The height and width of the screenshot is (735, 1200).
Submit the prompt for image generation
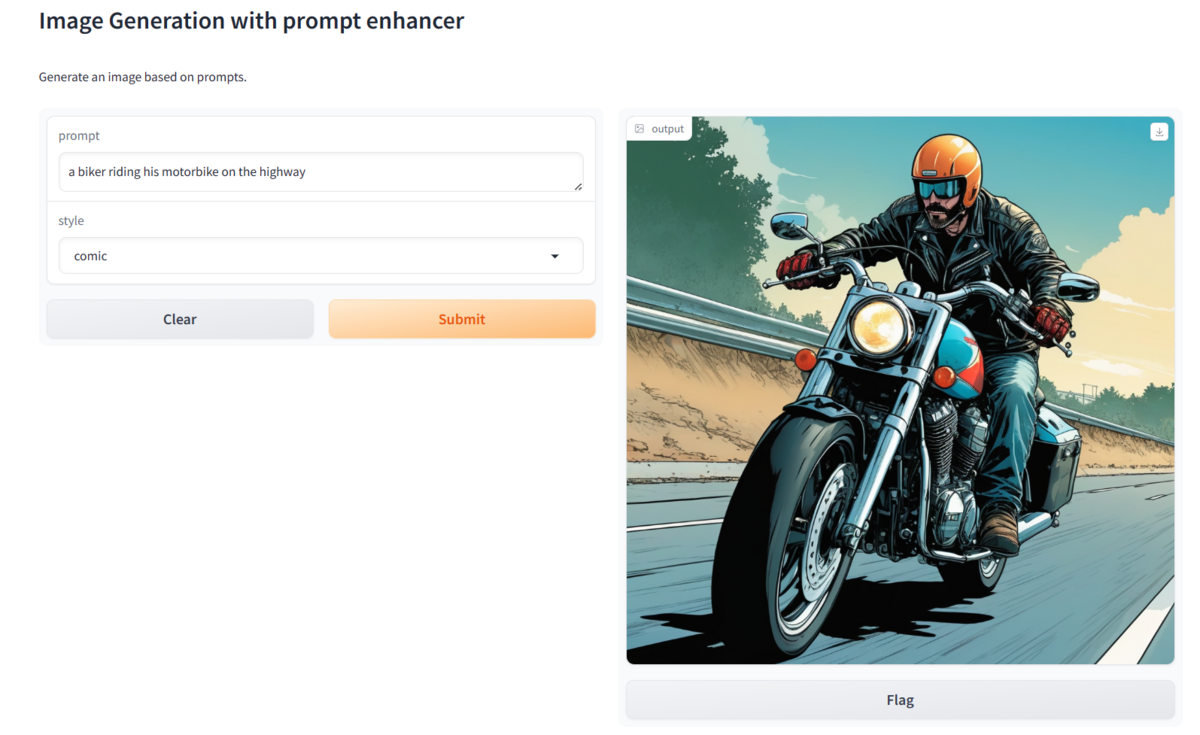tap(462, 319)
